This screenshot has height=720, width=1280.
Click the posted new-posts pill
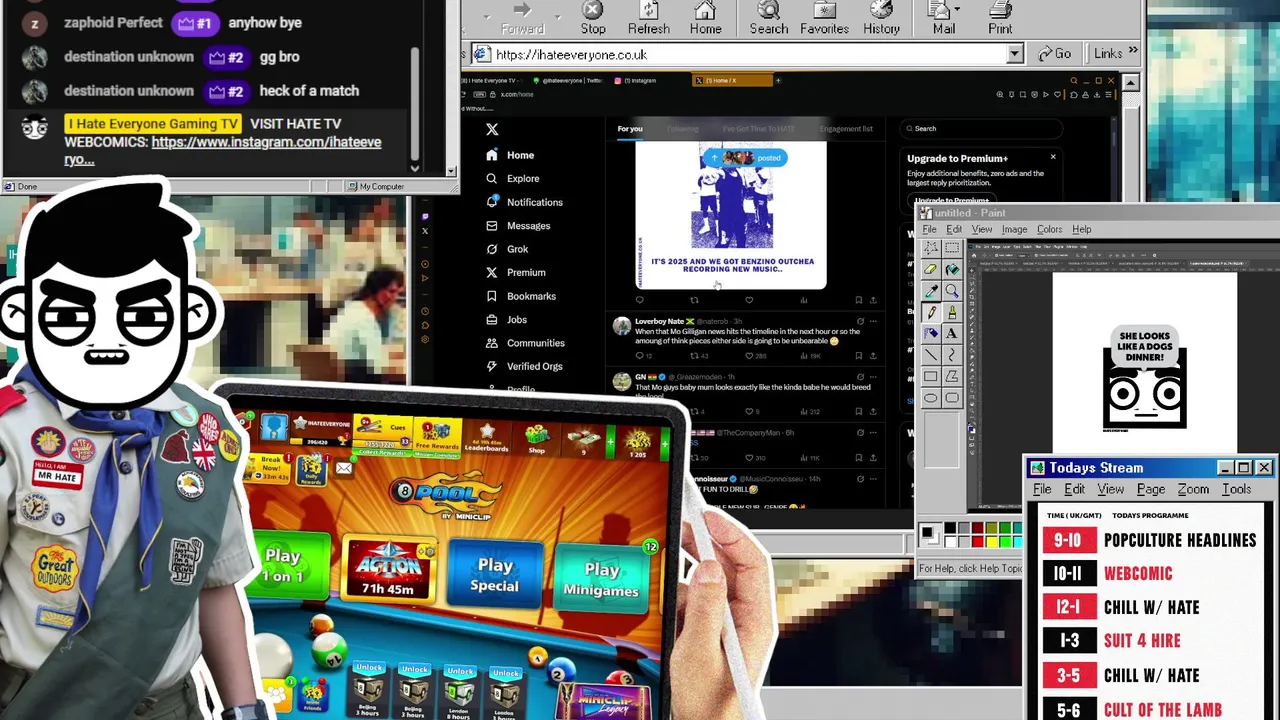click(745, 157)
